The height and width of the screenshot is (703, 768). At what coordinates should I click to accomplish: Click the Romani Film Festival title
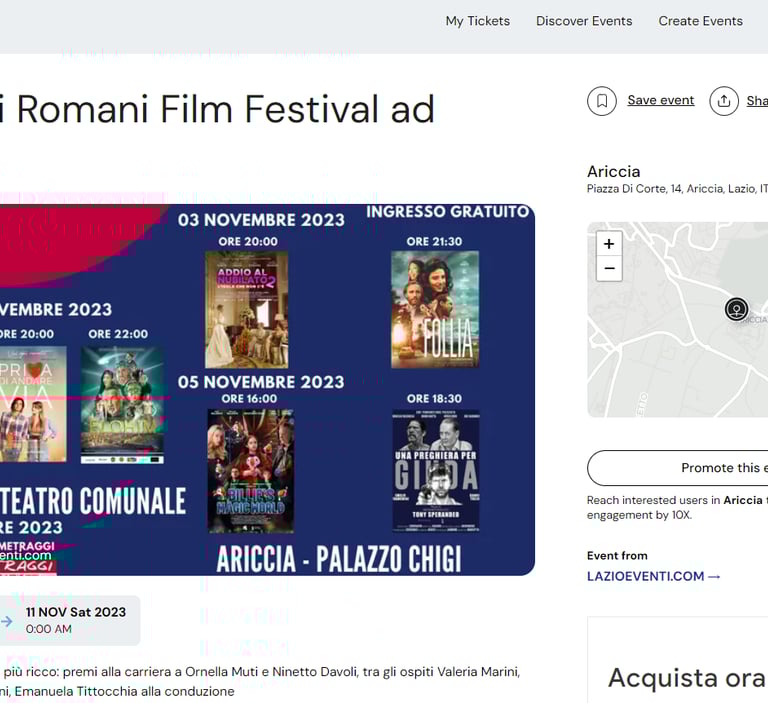pyautogui.click(x=217, y=109)
